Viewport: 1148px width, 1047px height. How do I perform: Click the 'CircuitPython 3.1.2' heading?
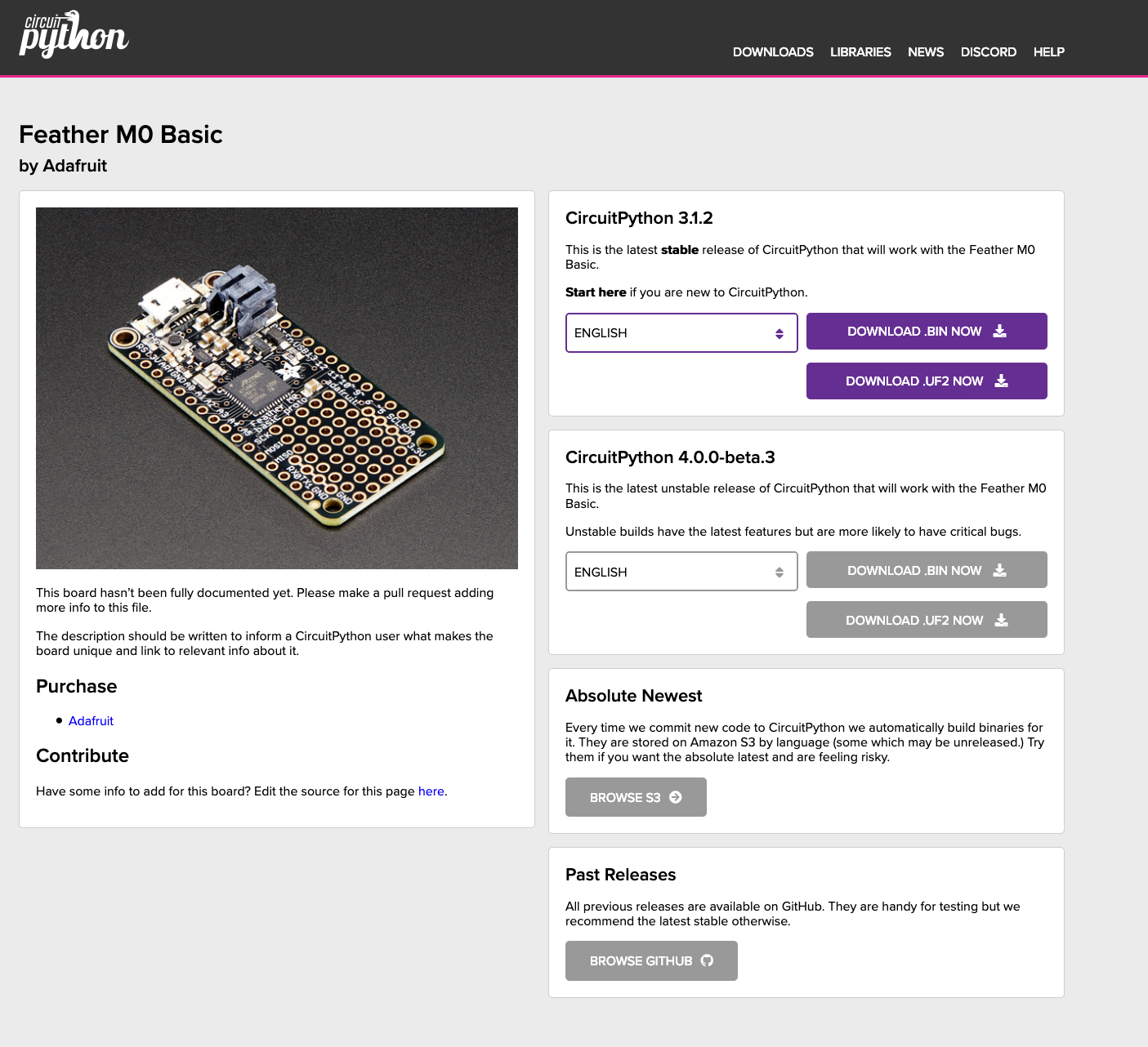(639, 218)
